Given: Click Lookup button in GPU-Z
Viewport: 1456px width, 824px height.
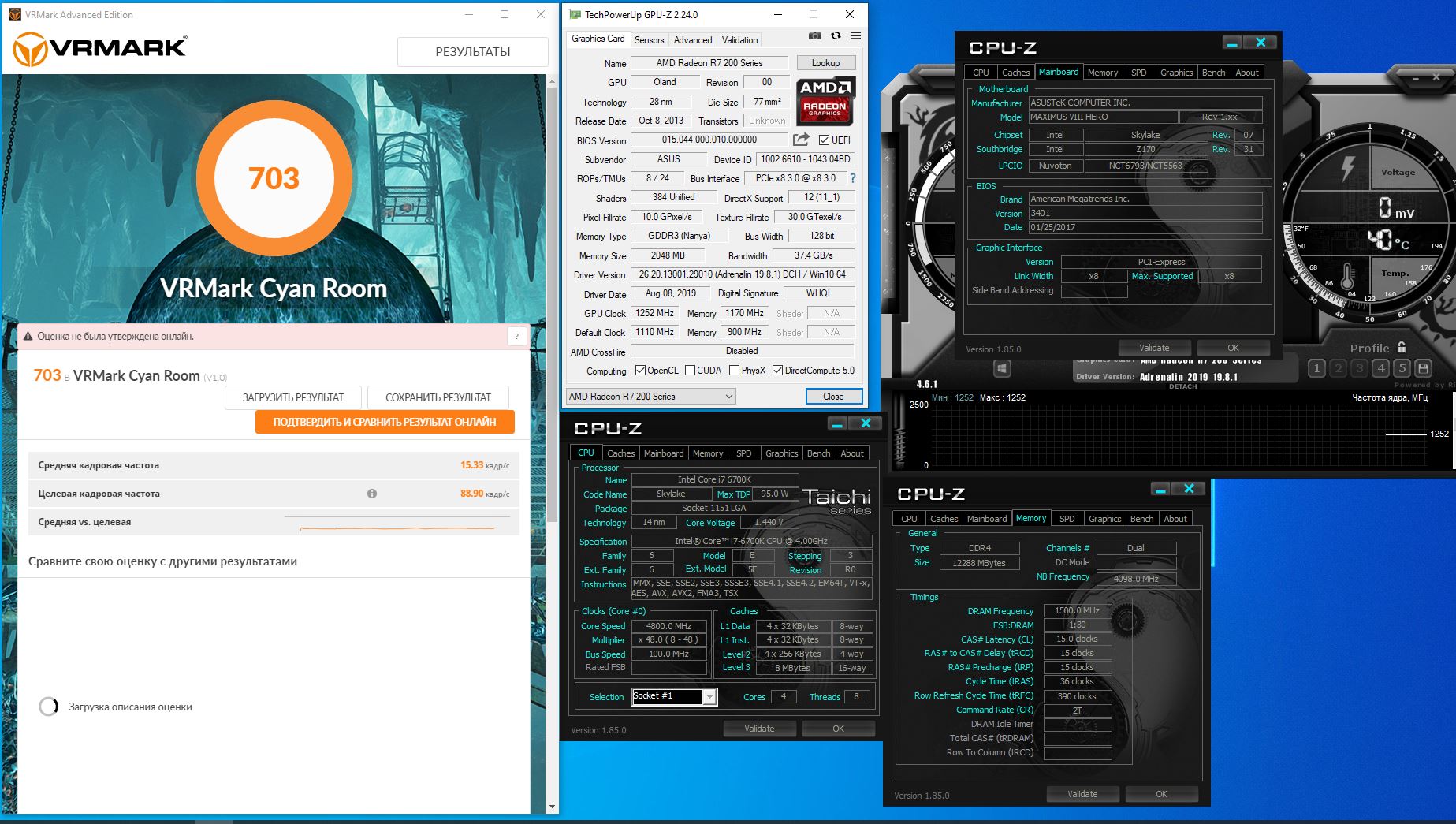Looking at the screenshot, I should pyautogui.click(x=825, y=63).
